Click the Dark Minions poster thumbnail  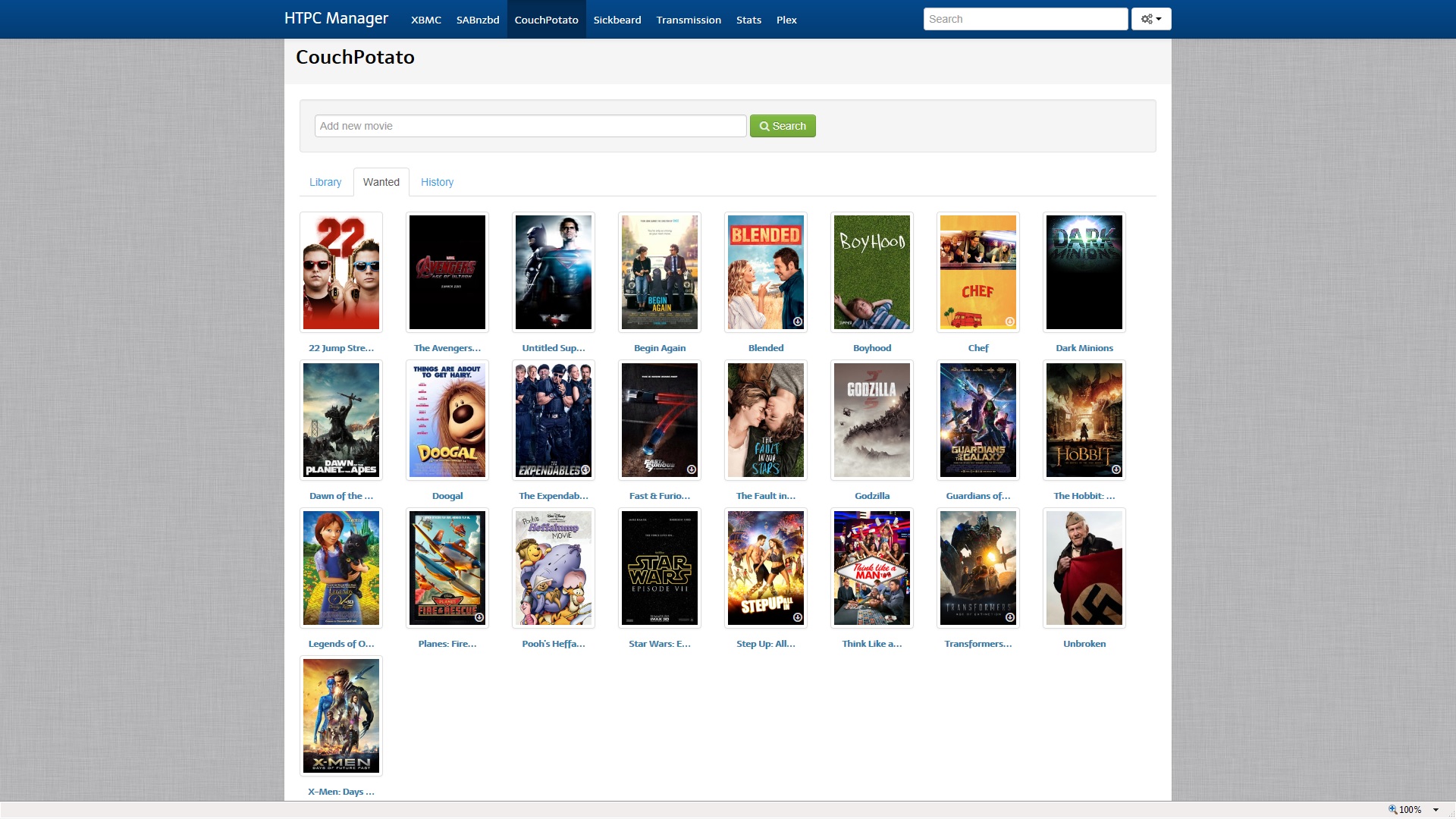pos(1084,272)
